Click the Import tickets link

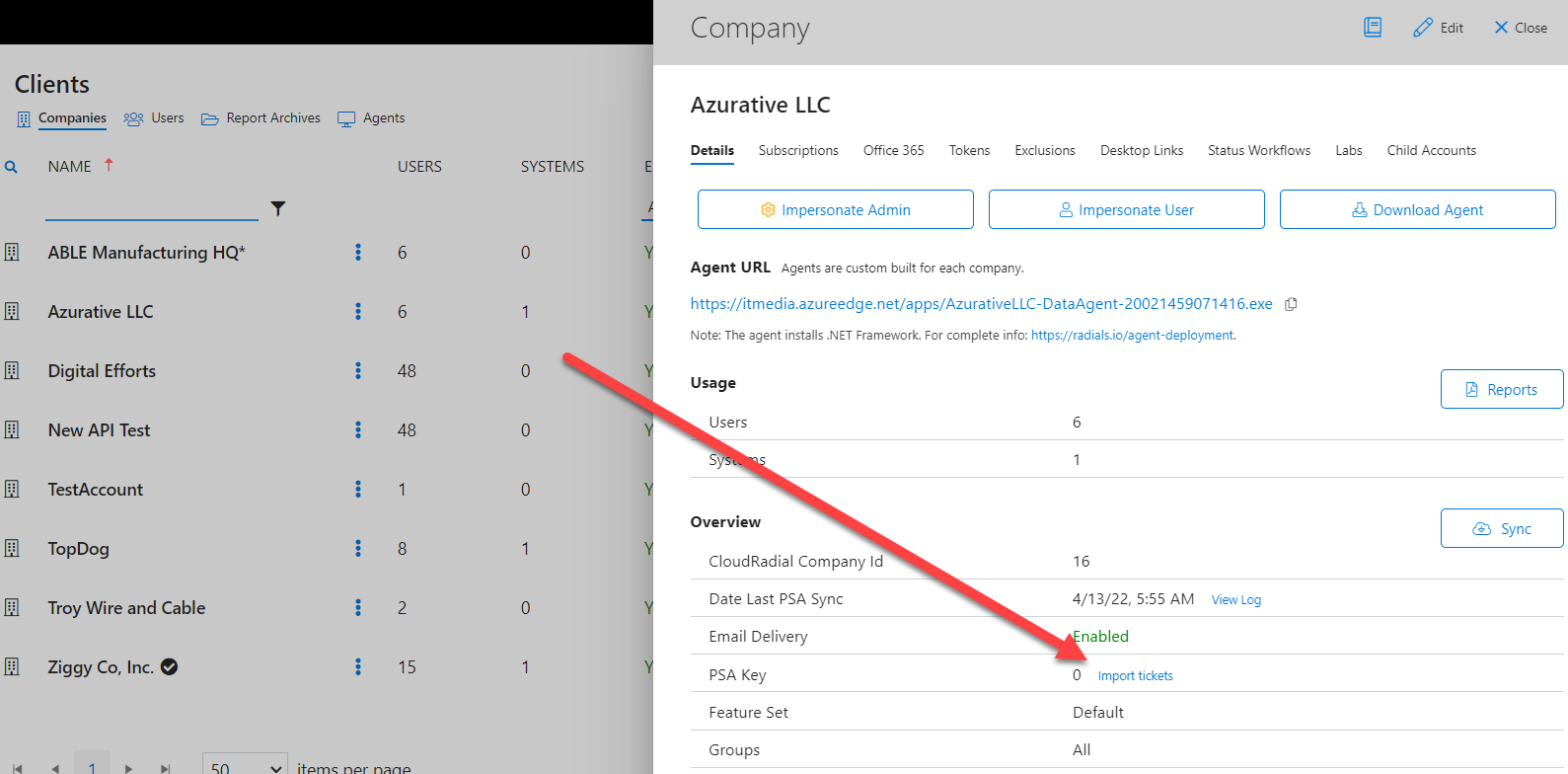(x=1136, y=676)
